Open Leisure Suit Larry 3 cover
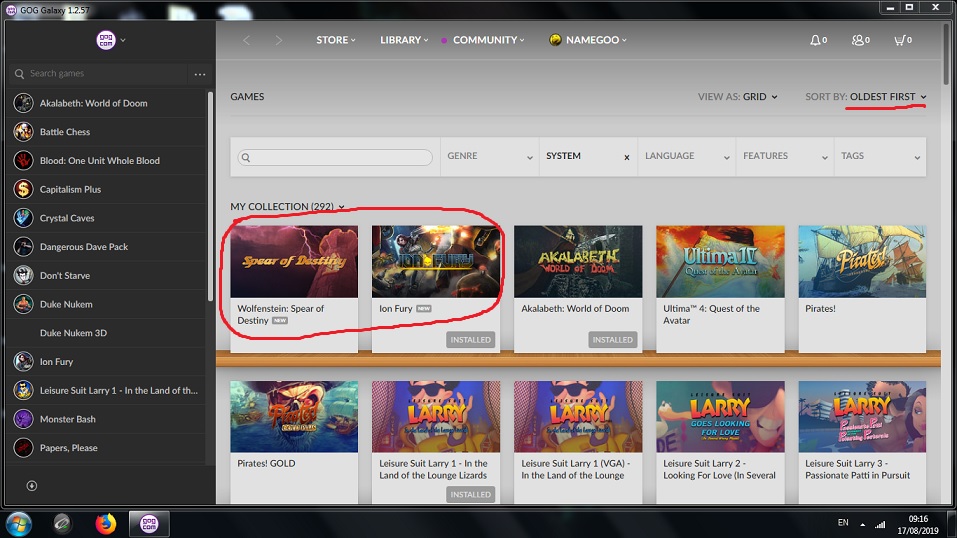This screenshot has height=538, width=957. click(862, 416)
